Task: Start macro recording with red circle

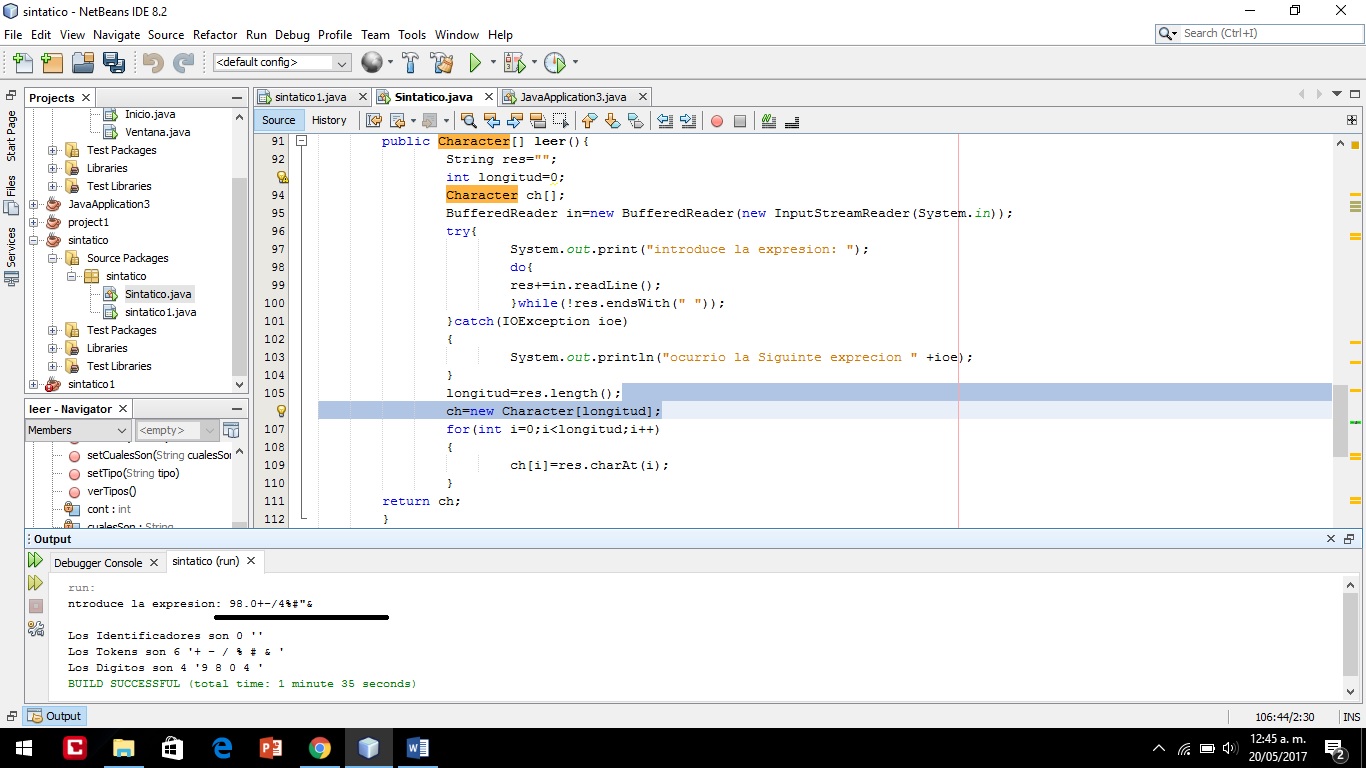Action: pyautogui.click(x=717, y=121)
